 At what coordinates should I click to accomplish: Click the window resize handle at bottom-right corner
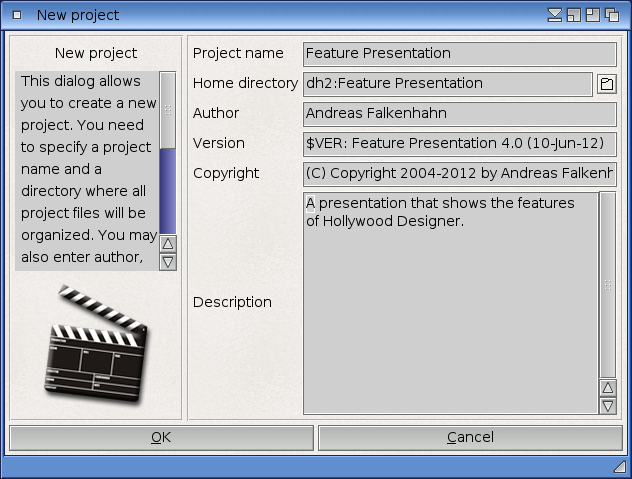pyautogui.click(x=619, y=467)
